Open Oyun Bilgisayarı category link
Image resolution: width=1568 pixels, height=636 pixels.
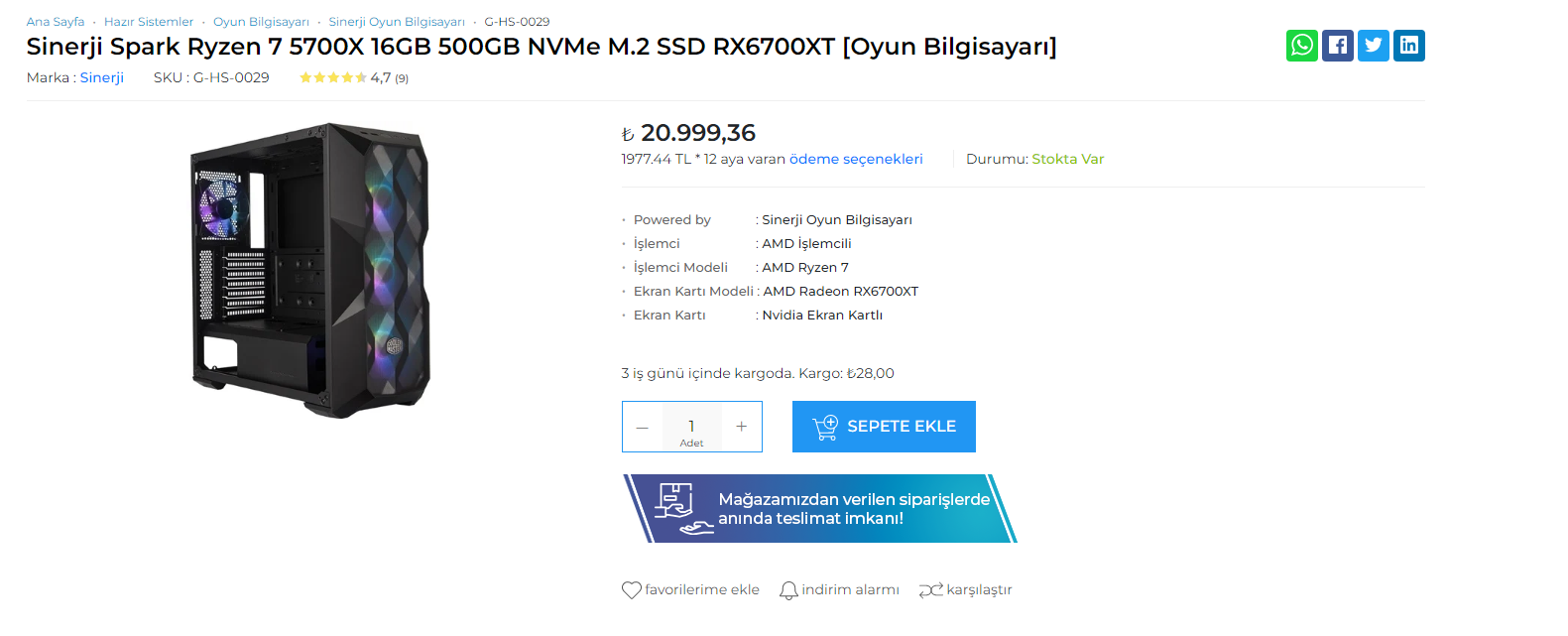pos(260,21)
